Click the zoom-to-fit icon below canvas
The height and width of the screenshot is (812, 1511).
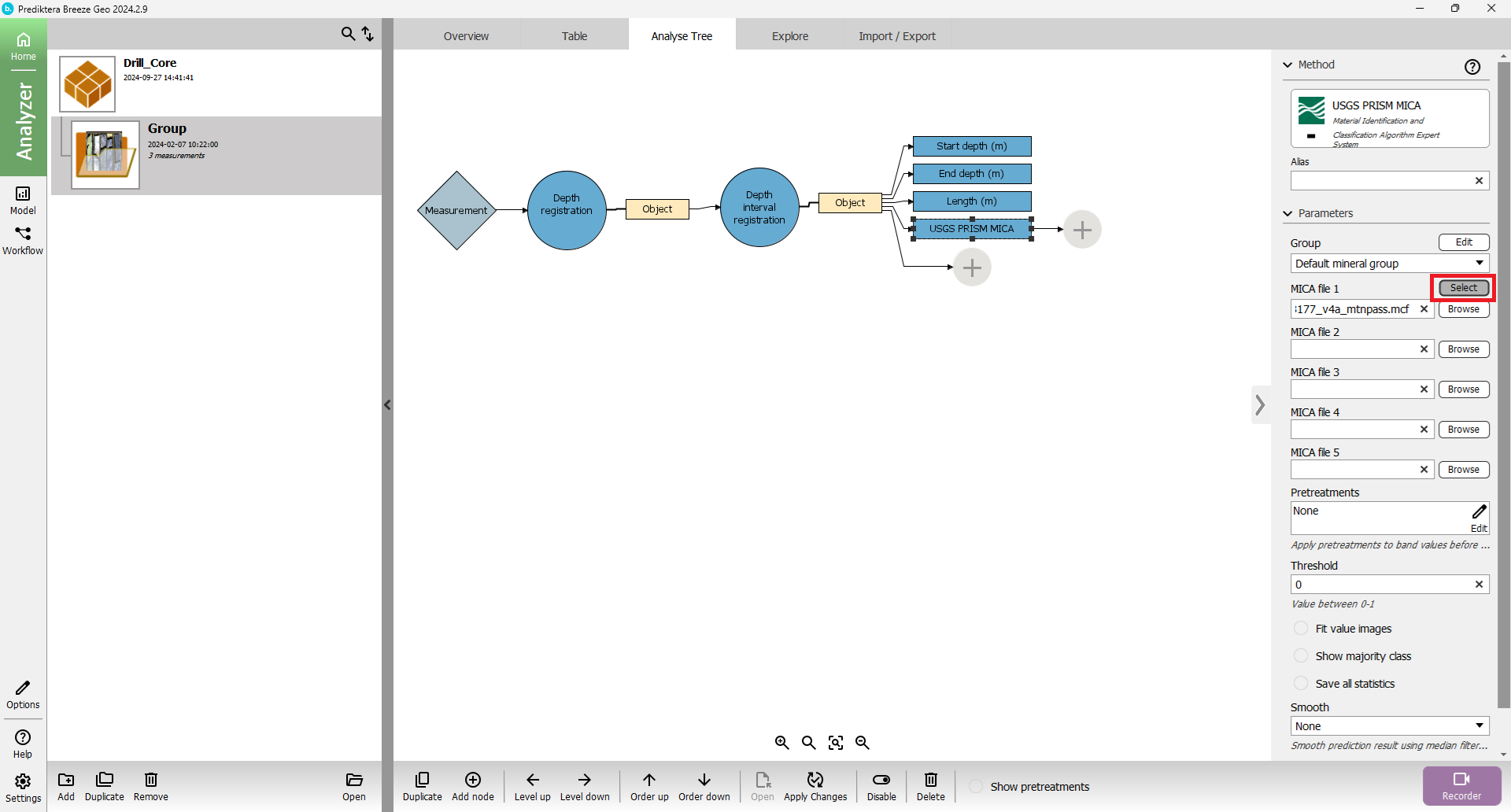click(x=836, y=743)
